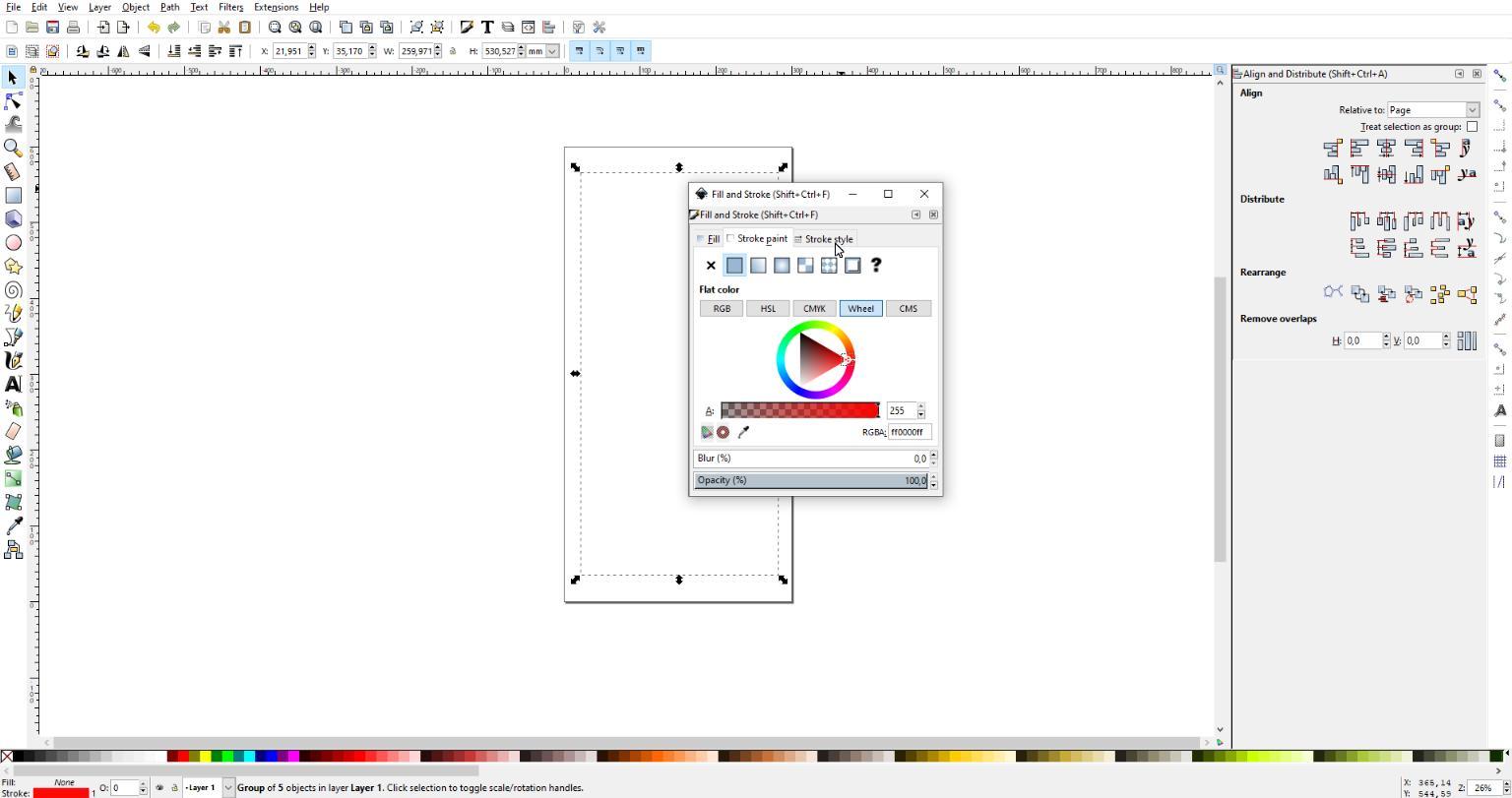The height and width of the screenshot is (798, 1512).
Task: Select CMS color mode button
Action: pos(908,309)
